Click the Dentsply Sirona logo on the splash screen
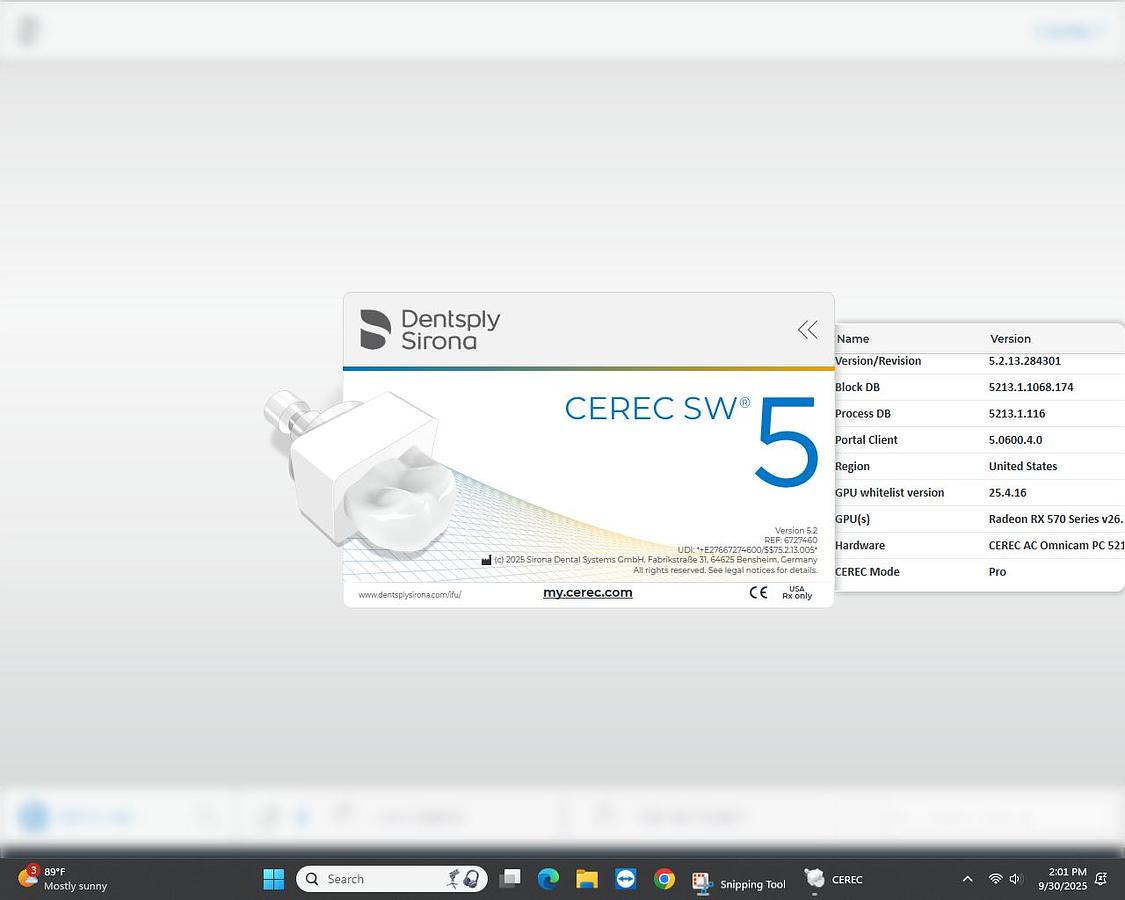The height and width of the screenshot is (900, 1125). click(428, 328)
